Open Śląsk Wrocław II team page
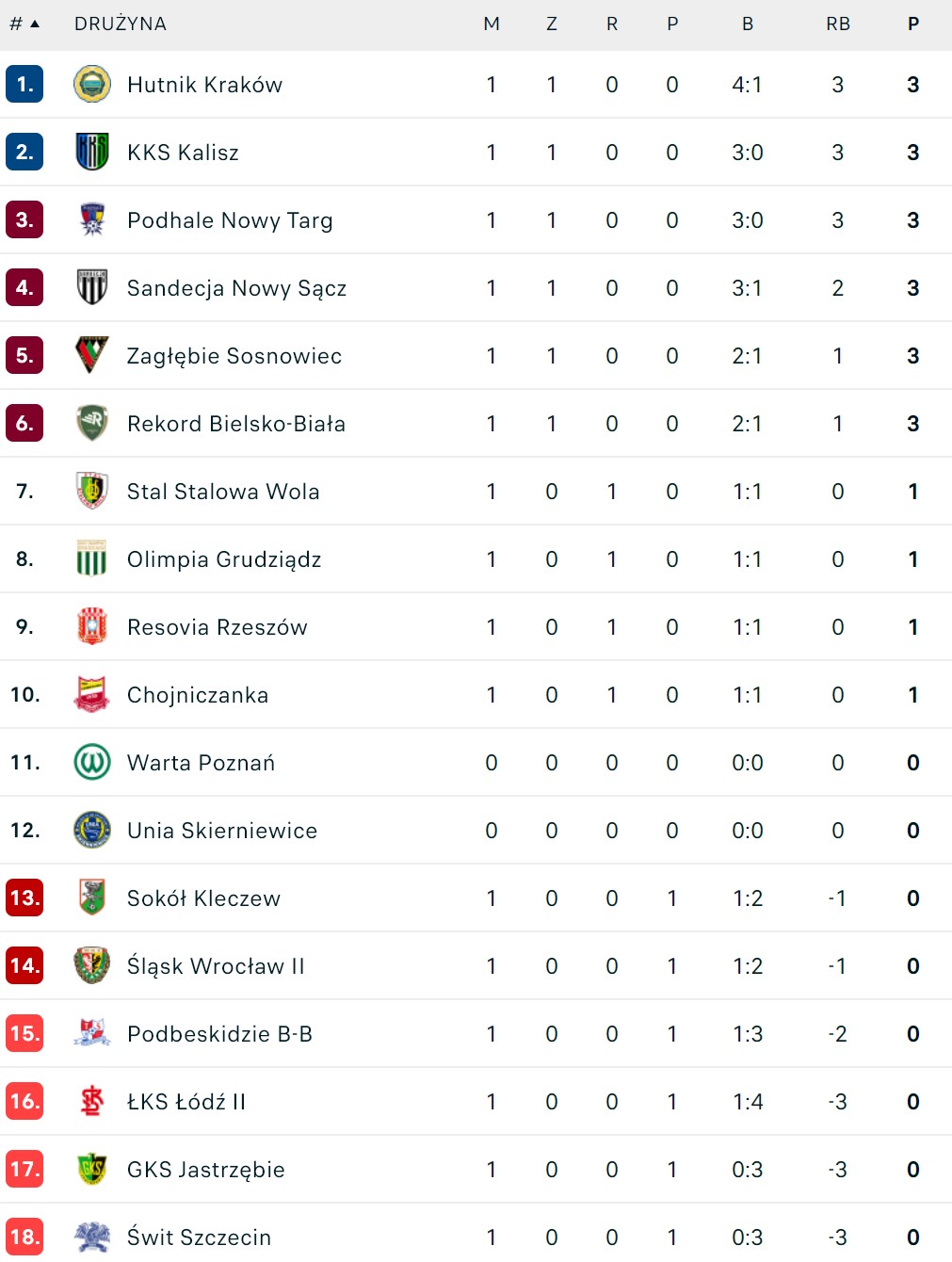This screenshot has height=1262, width=952. (216, 966)
